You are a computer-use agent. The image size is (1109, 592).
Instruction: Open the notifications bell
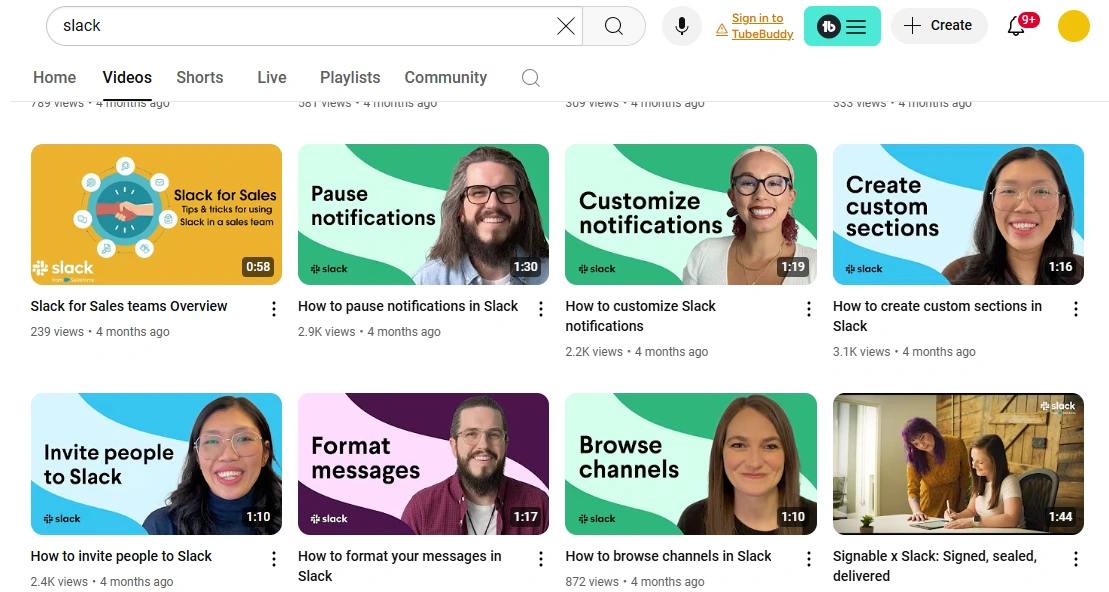click(x=1016, y=26)
